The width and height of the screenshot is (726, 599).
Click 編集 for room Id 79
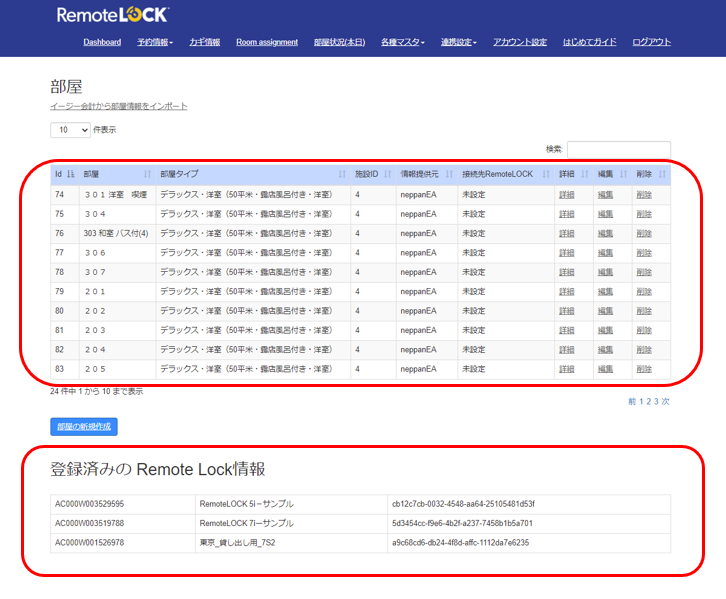(605, 292)
